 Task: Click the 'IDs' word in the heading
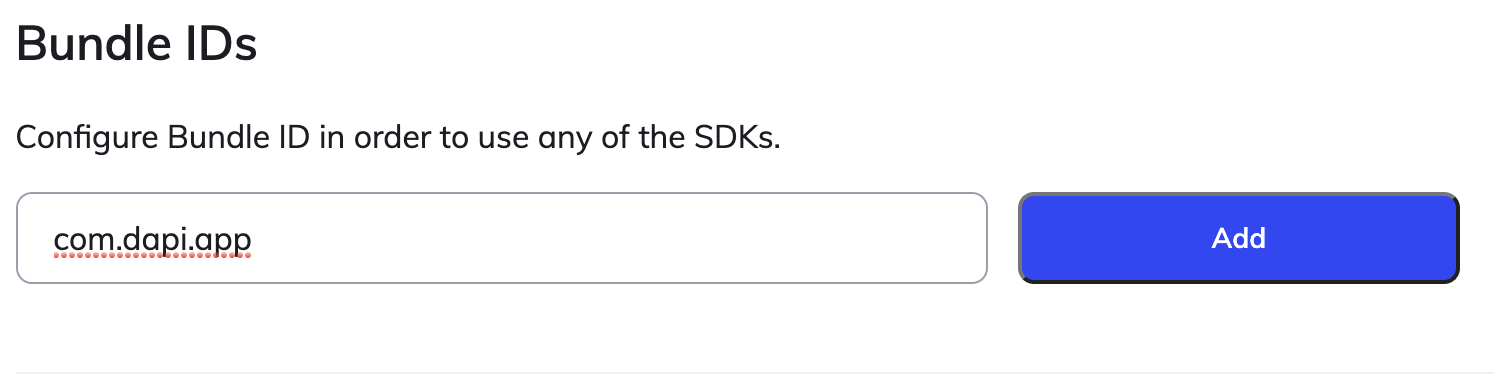[214, 44]
